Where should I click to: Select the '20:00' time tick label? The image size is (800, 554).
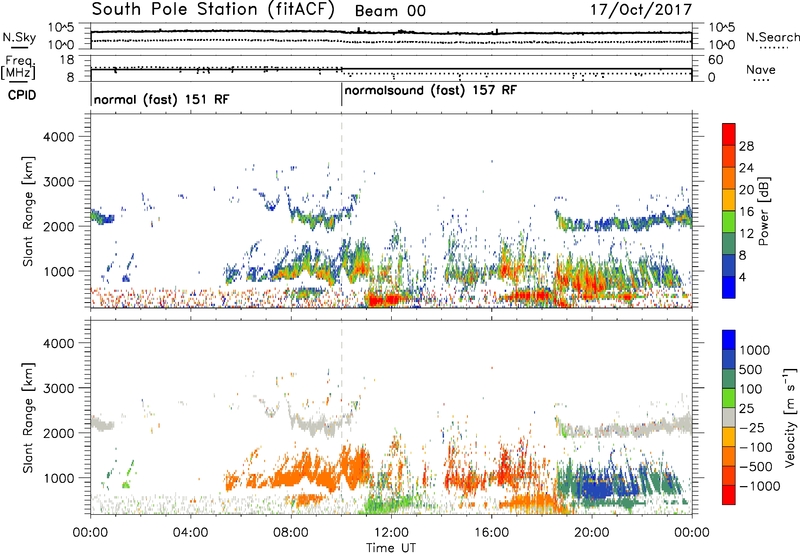pyautogui.click(x=591, y=533)
